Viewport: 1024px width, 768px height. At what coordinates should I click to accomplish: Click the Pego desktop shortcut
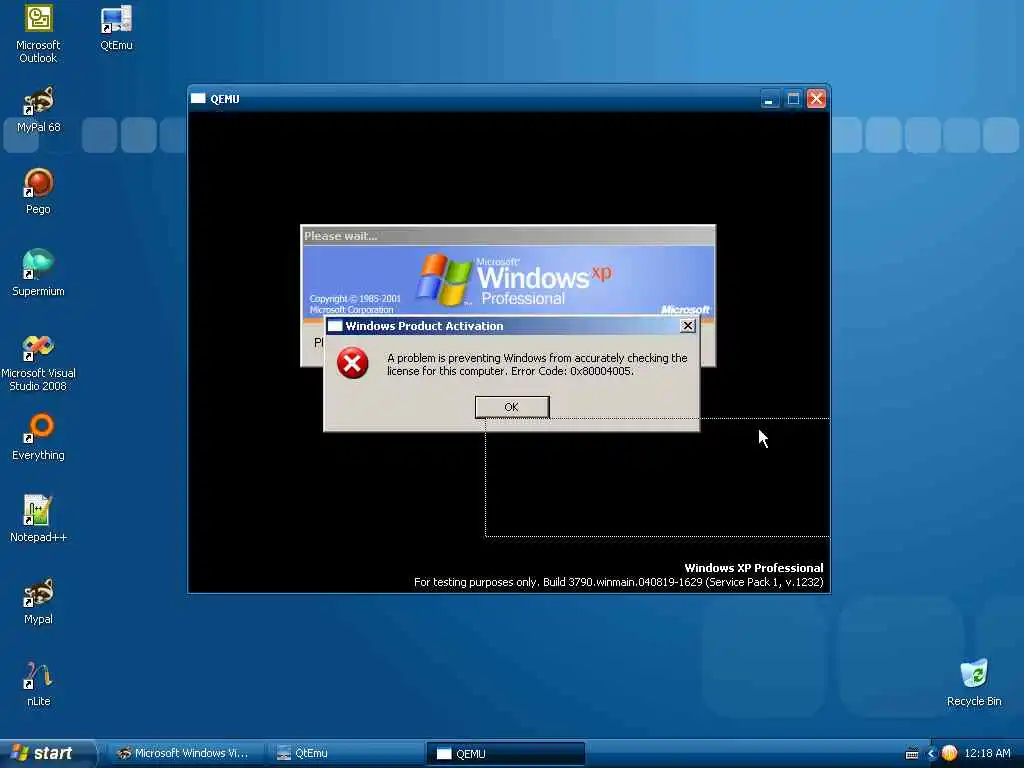coord(39,191)
